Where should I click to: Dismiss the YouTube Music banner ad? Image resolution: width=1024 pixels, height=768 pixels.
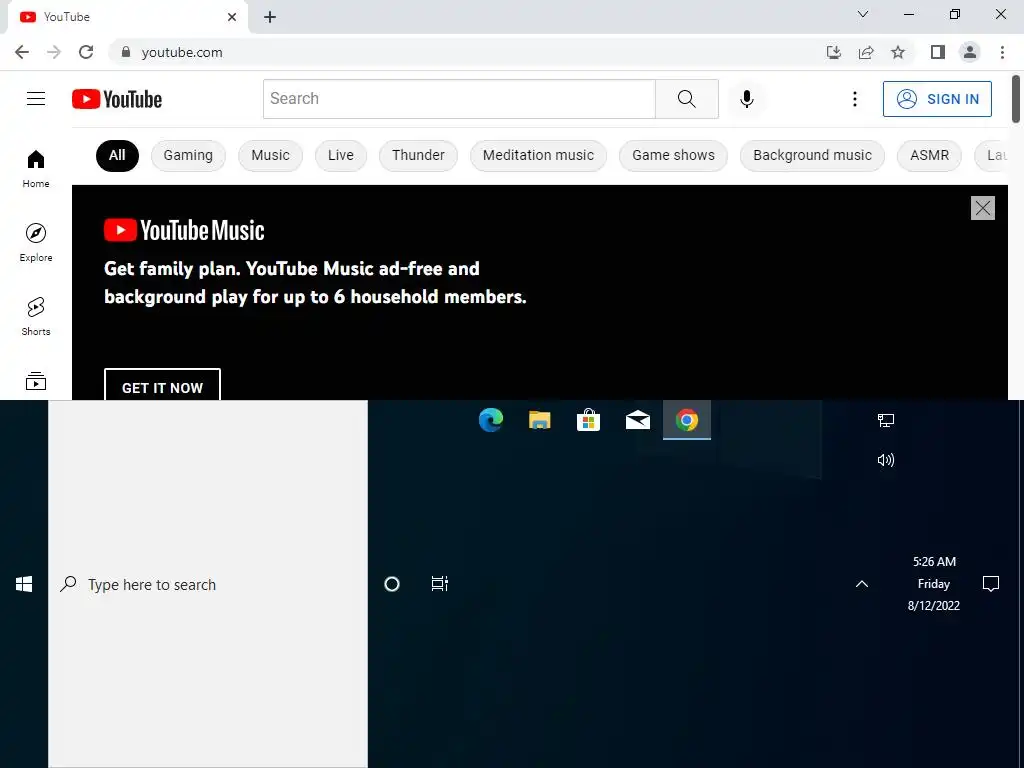(982, 208)
